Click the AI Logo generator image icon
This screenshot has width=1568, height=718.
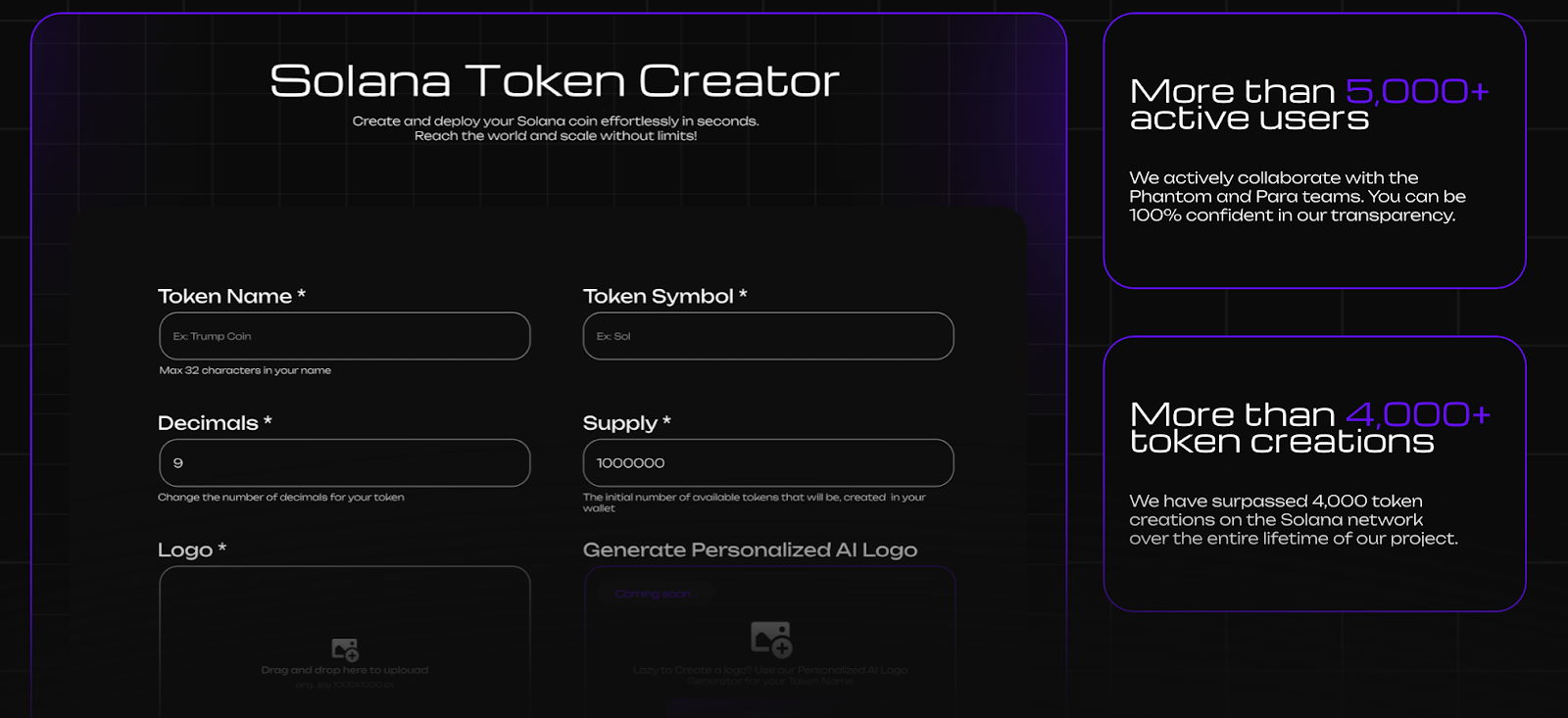(770, 639)
